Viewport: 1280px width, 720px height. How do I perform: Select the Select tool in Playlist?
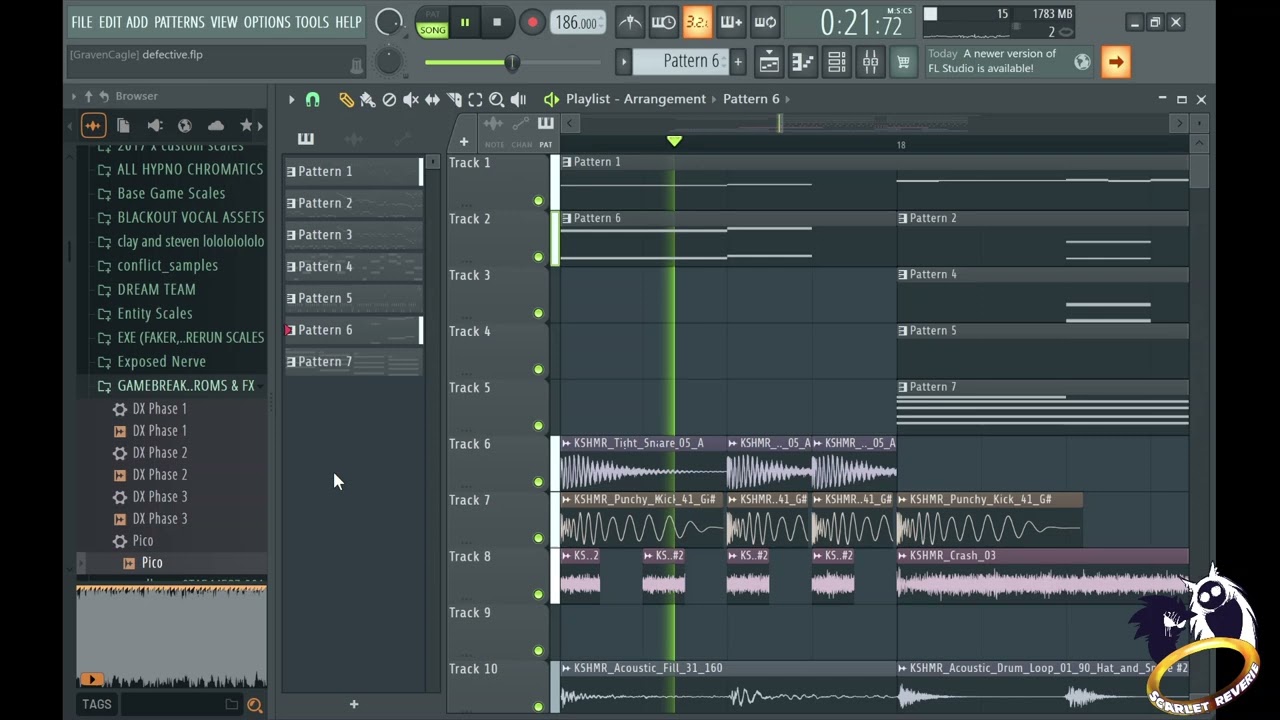pyautogui.click(x=475, y=99)
